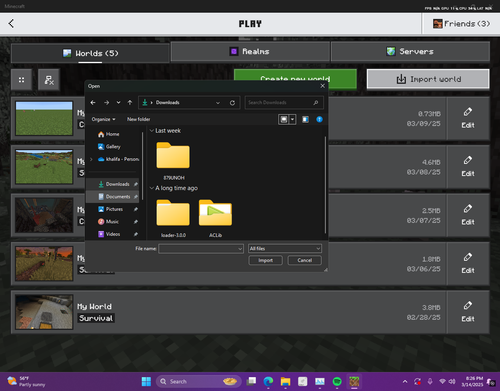Select My World Survival from 02/28/25
The height and width of the screenshot is (391, 500).
[229, 312]
